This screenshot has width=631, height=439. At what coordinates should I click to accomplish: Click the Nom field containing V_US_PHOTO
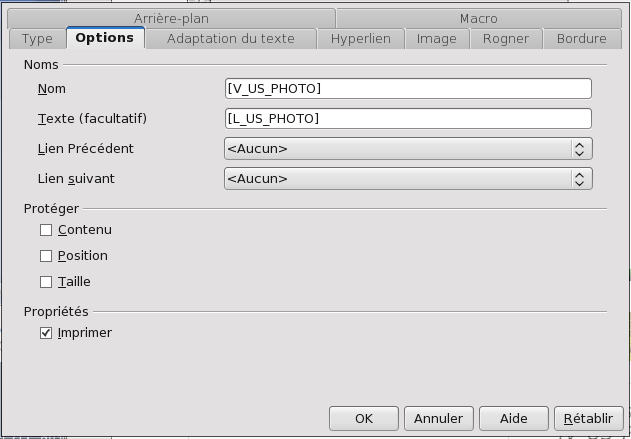coord(408,89)
